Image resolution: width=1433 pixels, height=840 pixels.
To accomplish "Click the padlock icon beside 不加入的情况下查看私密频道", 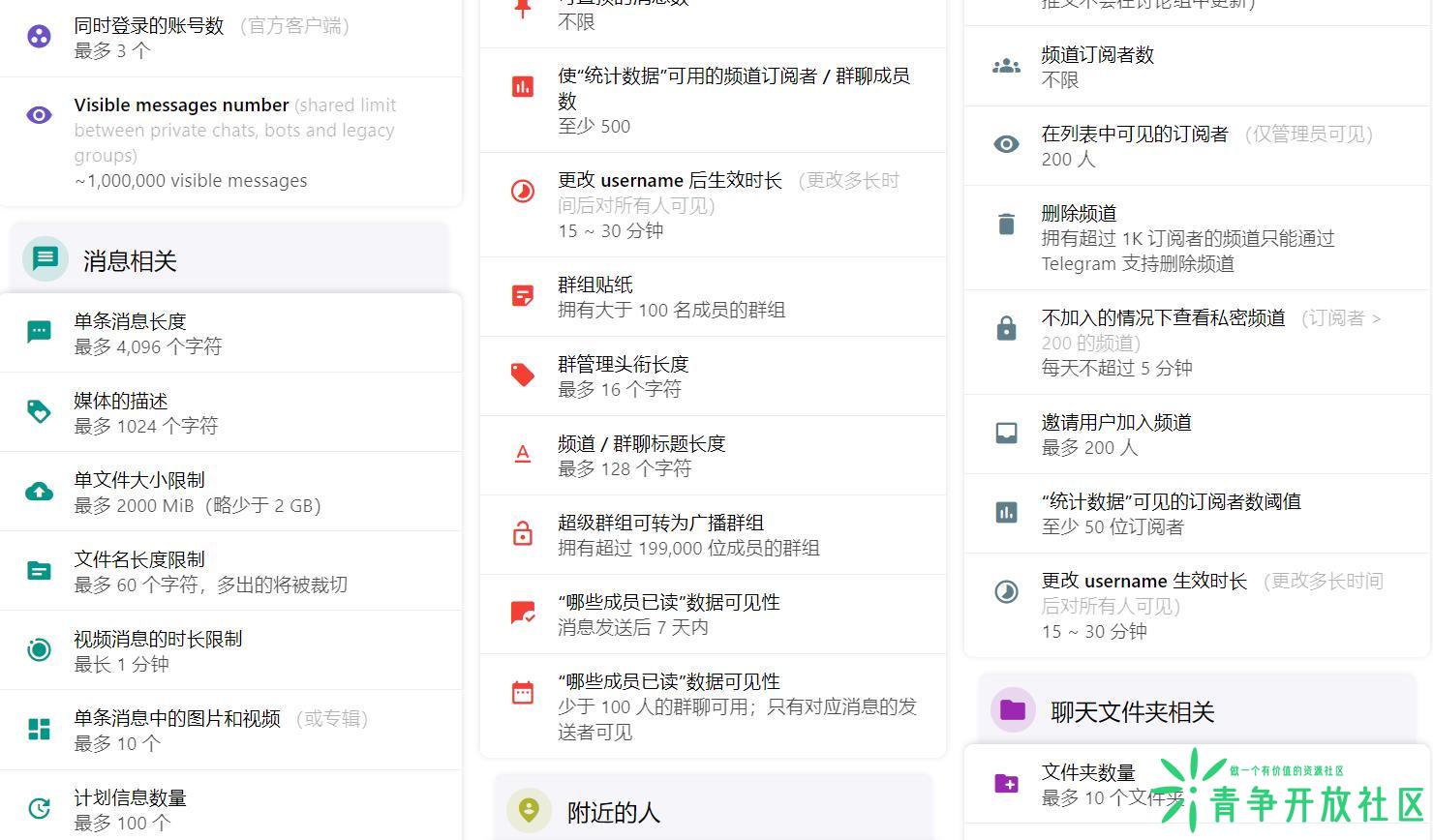I will pos(1007,328).
